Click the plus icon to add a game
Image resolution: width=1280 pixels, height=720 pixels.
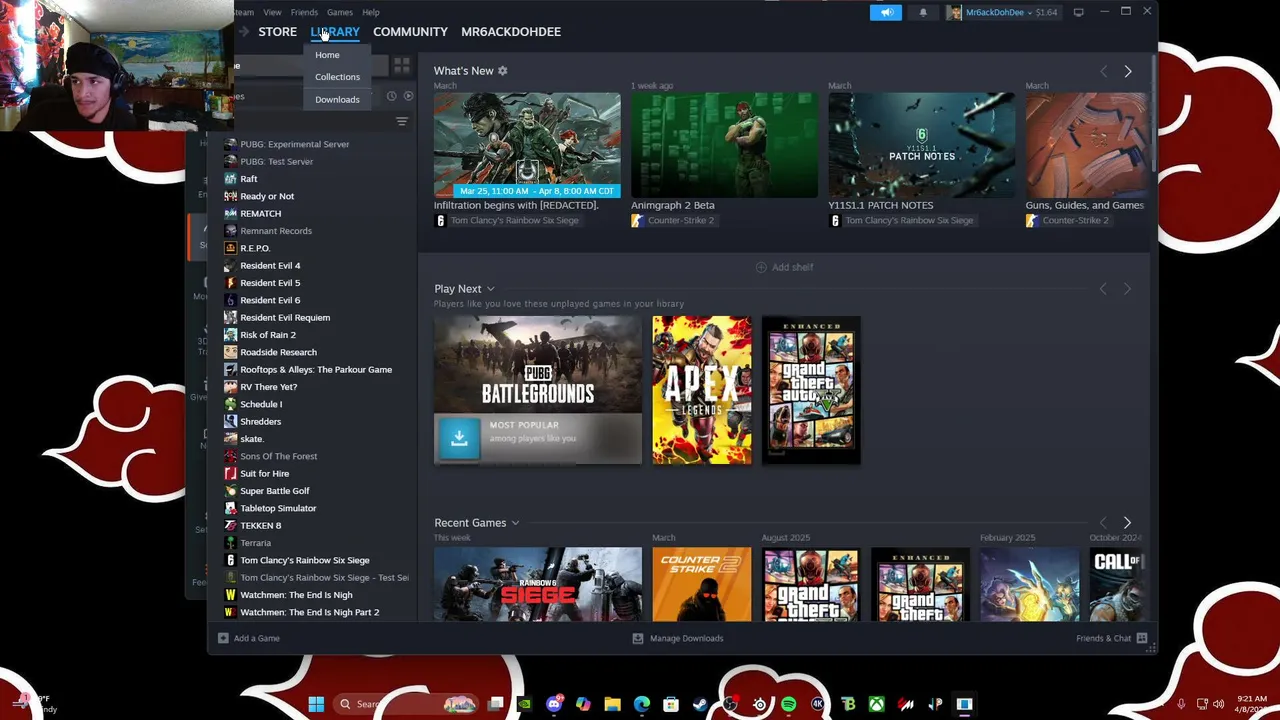223,638
